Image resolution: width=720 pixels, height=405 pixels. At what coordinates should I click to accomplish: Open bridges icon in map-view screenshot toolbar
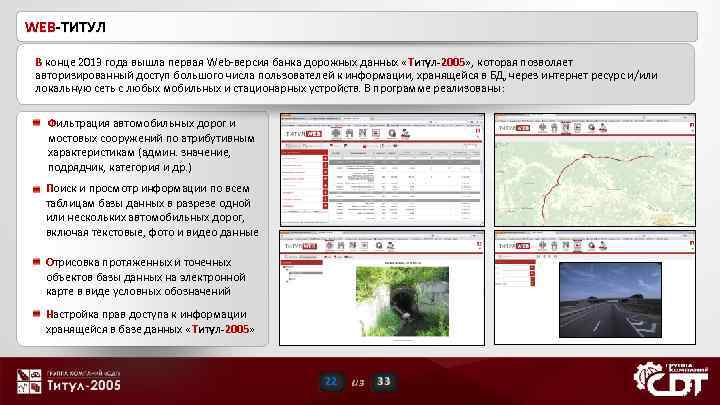[x=554, y=128]
